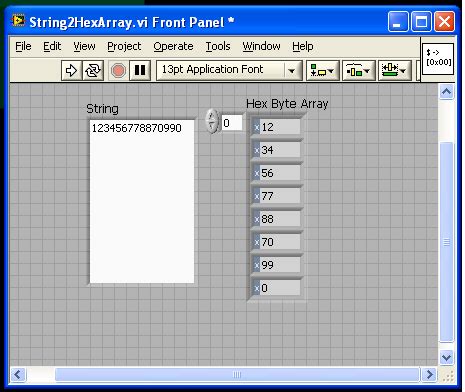Viewport: 465px width, 392px height.
Task: Click the horizontal scrollbar thumb
Action: 237,375
